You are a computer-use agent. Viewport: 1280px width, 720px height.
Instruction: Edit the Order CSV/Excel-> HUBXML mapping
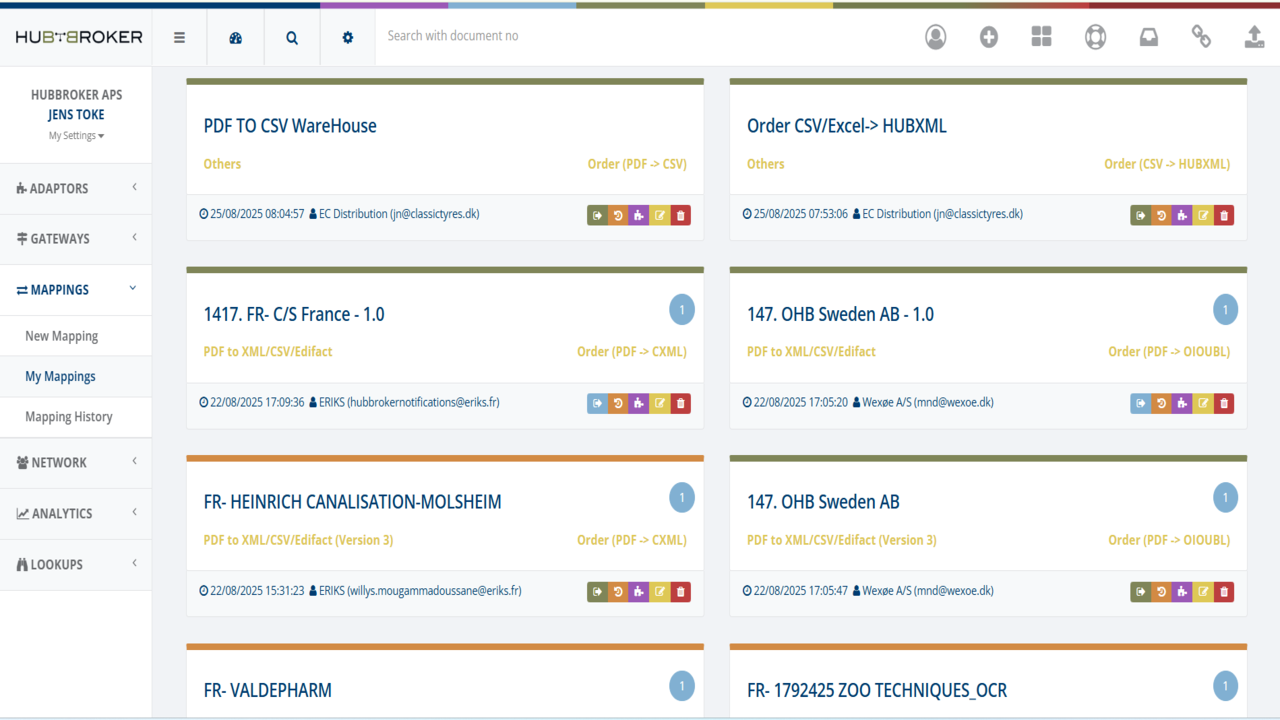pos(1203,215)
